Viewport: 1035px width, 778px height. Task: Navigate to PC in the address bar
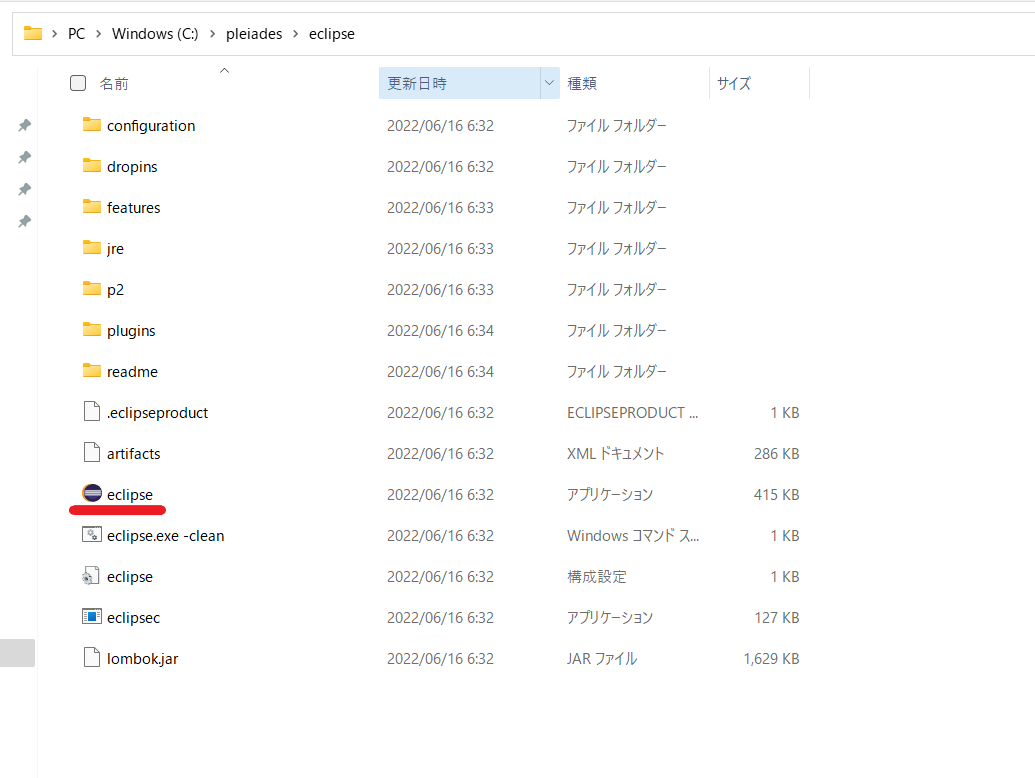pyautogui.click(x=77, y=34)
